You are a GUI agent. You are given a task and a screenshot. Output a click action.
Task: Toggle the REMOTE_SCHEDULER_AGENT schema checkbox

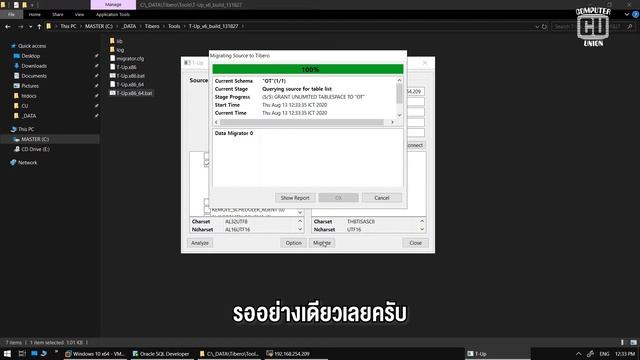pyautogui.click(x=207, y=210)
